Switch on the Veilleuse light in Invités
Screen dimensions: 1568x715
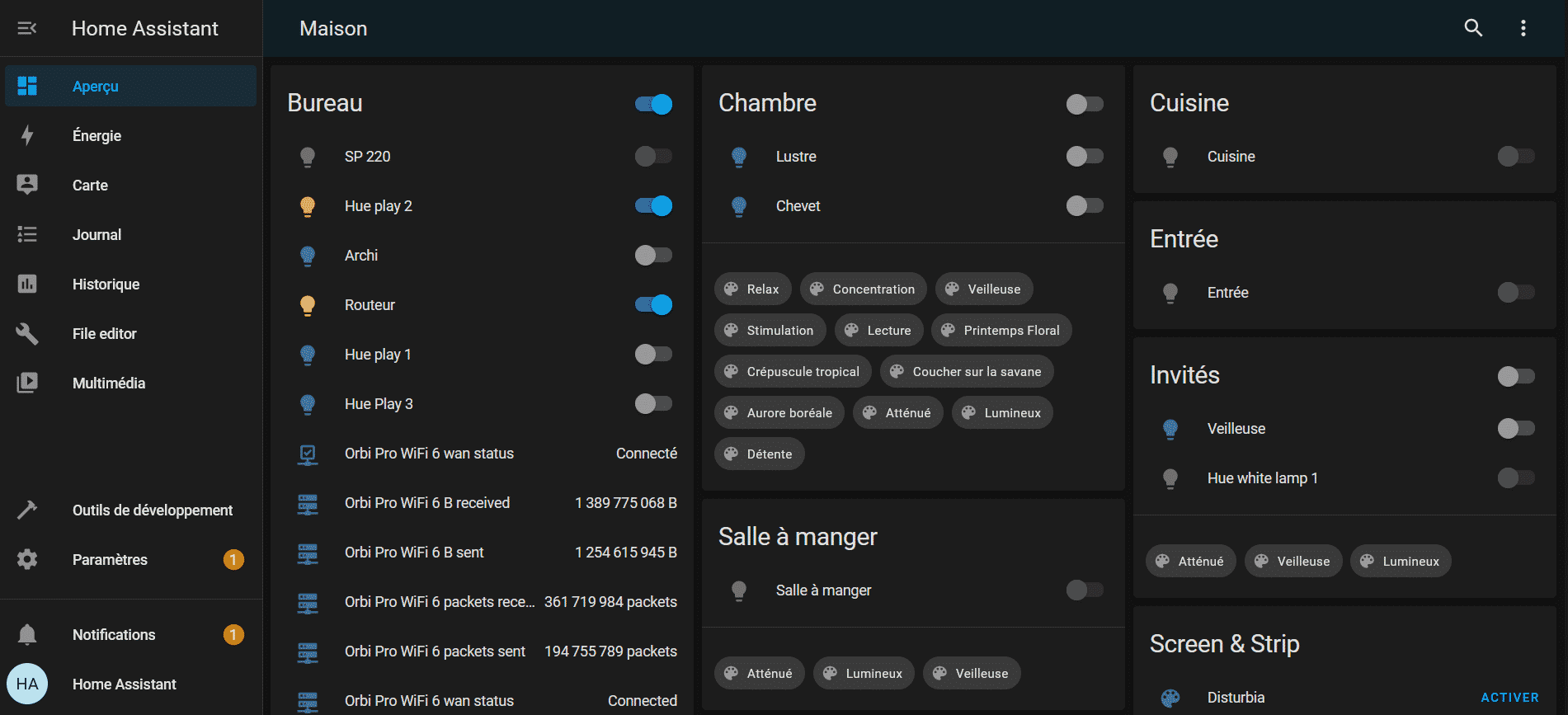click(1515, 429)
